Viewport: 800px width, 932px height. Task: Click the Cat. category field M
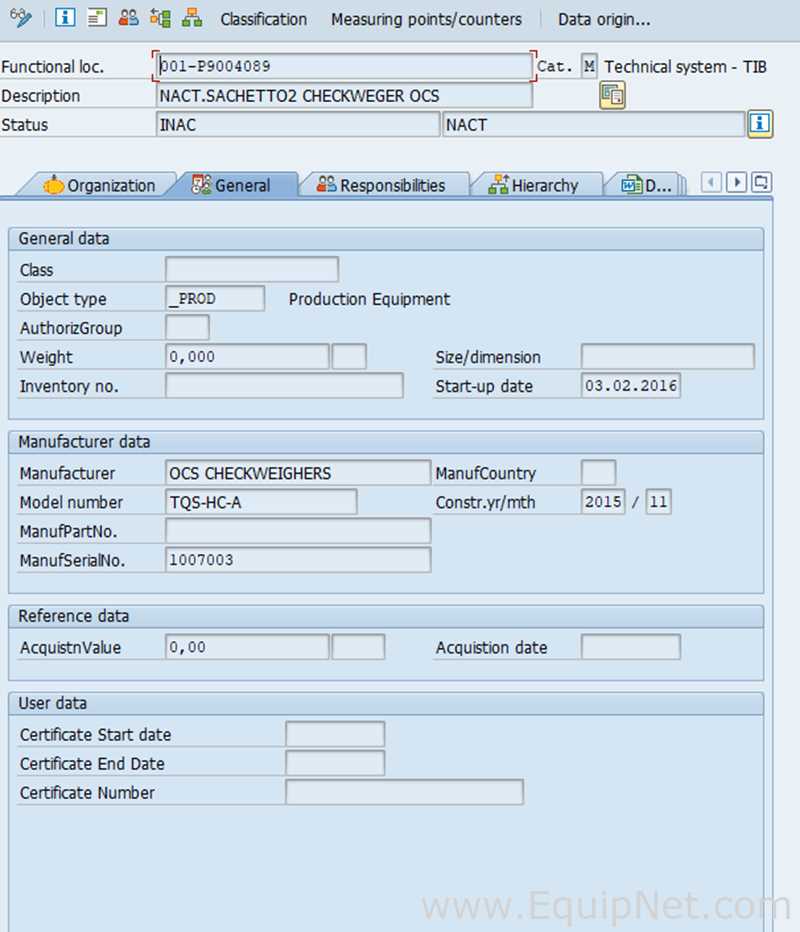[588, 66]
